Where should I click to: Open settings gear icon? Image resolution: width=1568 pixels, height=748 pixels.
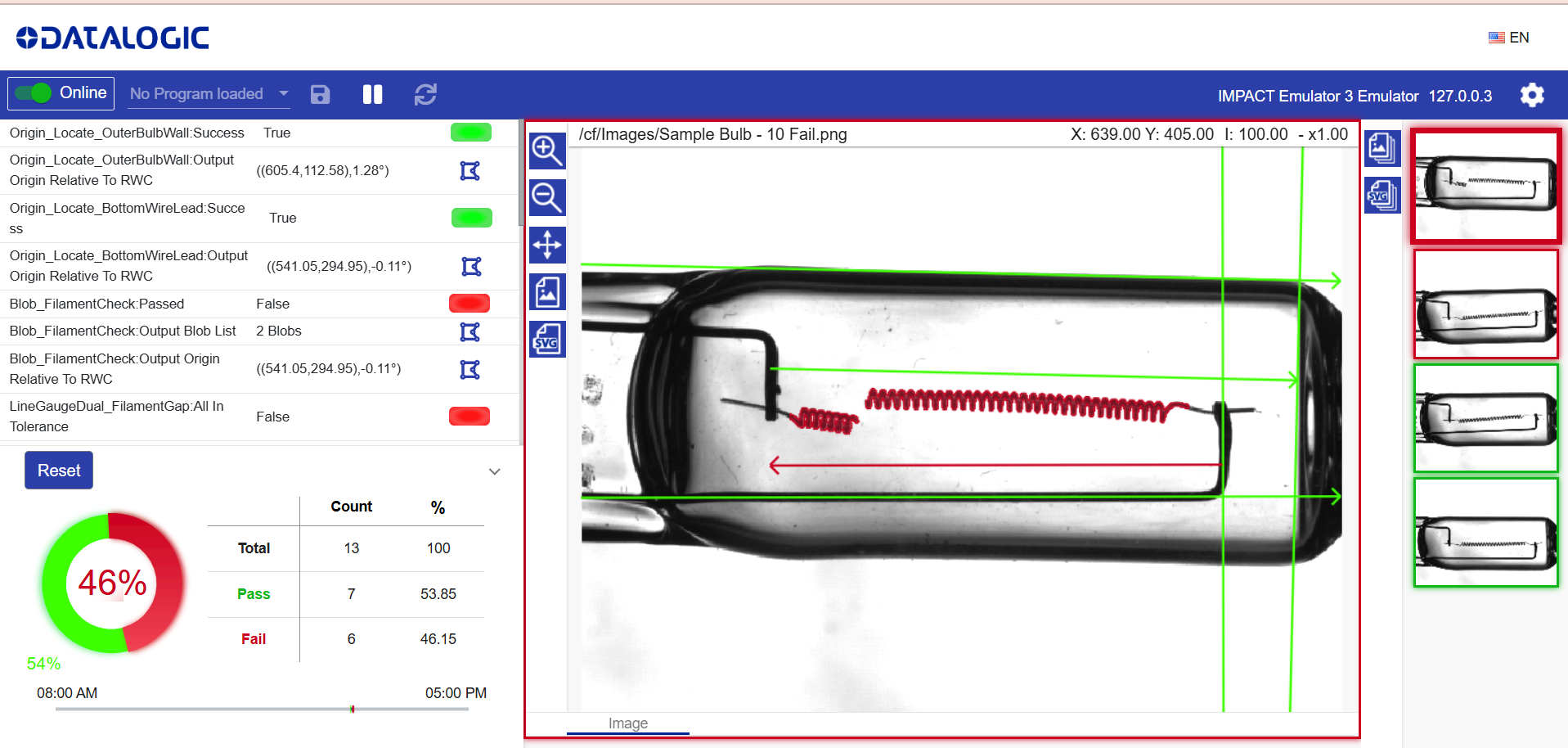[1531, 96]
